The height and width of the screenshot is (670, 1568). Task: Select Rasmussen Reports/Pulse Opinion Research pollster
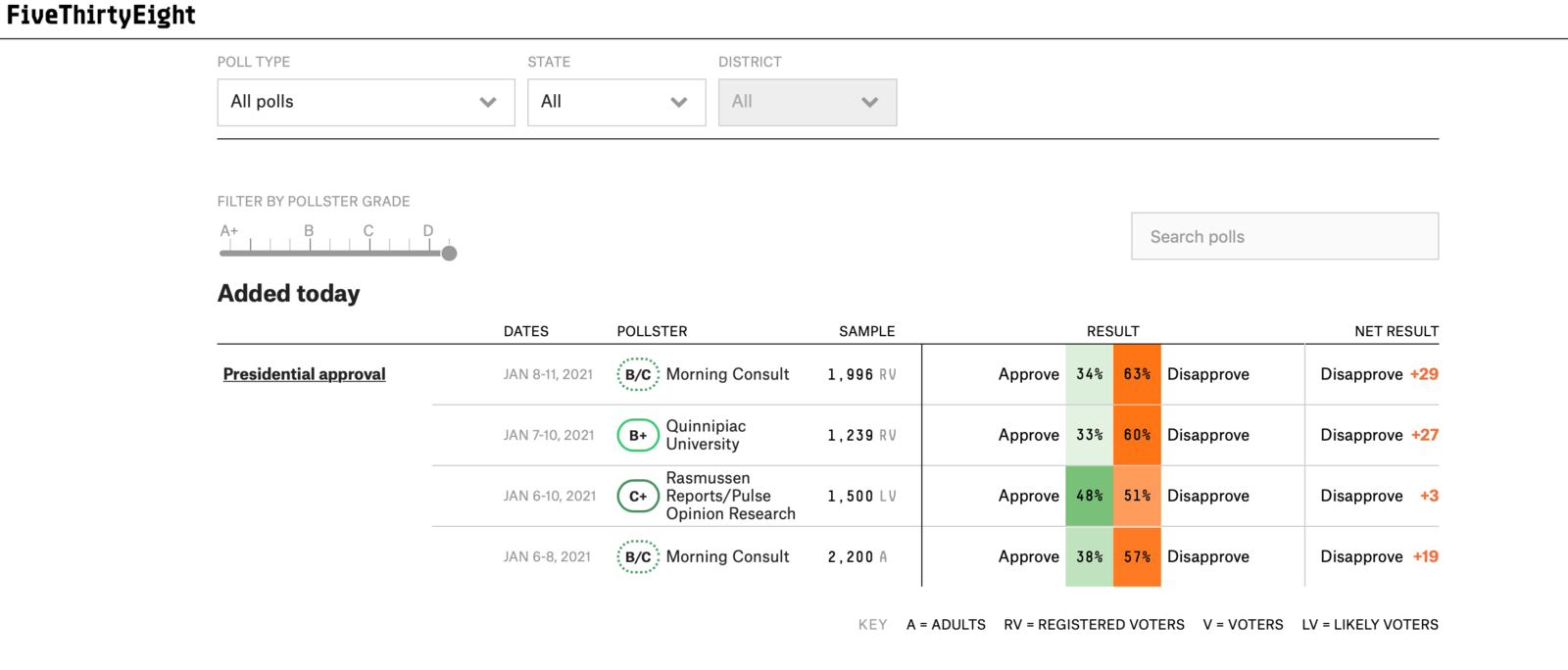coord(730,496)
